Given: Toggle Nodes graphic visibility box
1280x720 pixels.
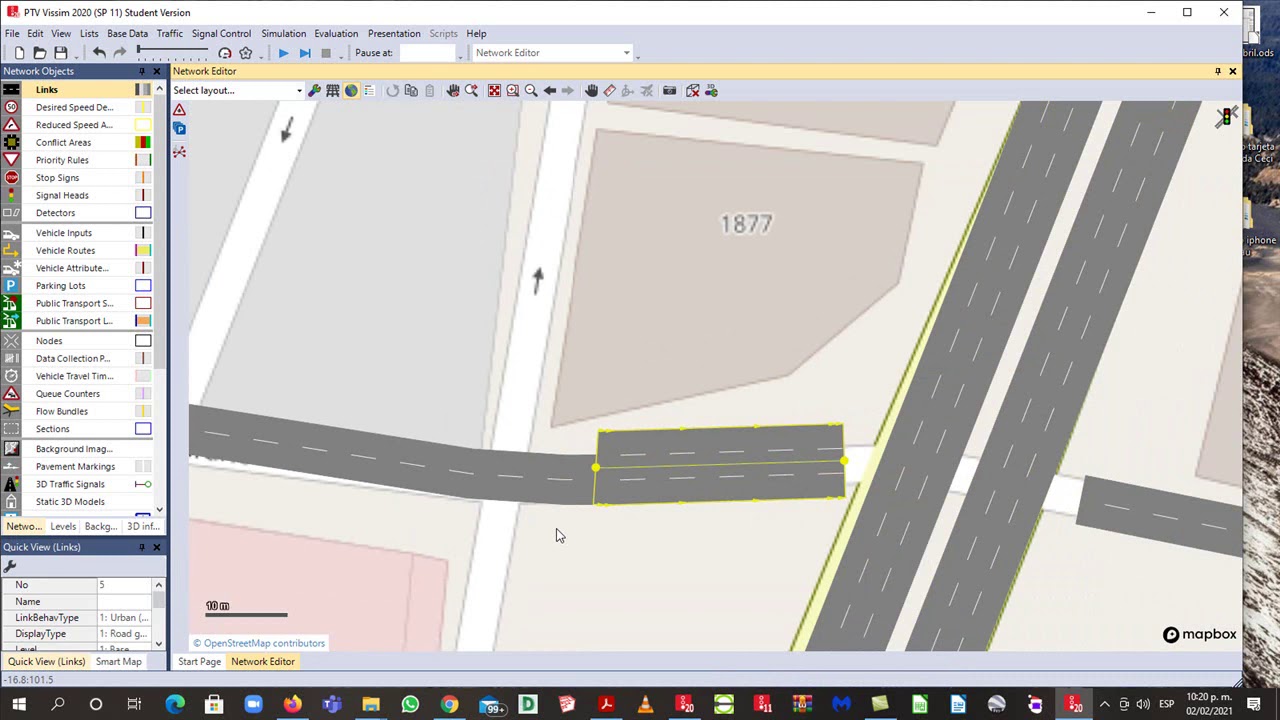Looking at the screenshot, I should point(143,341).
